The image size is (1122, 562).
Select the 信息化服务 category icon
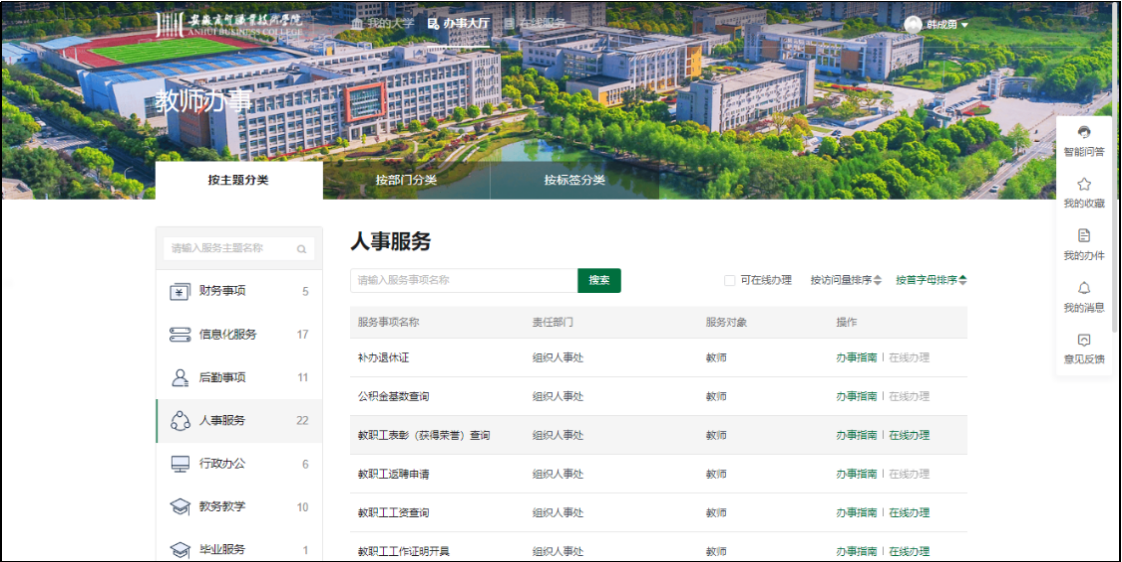coord(180,335)
